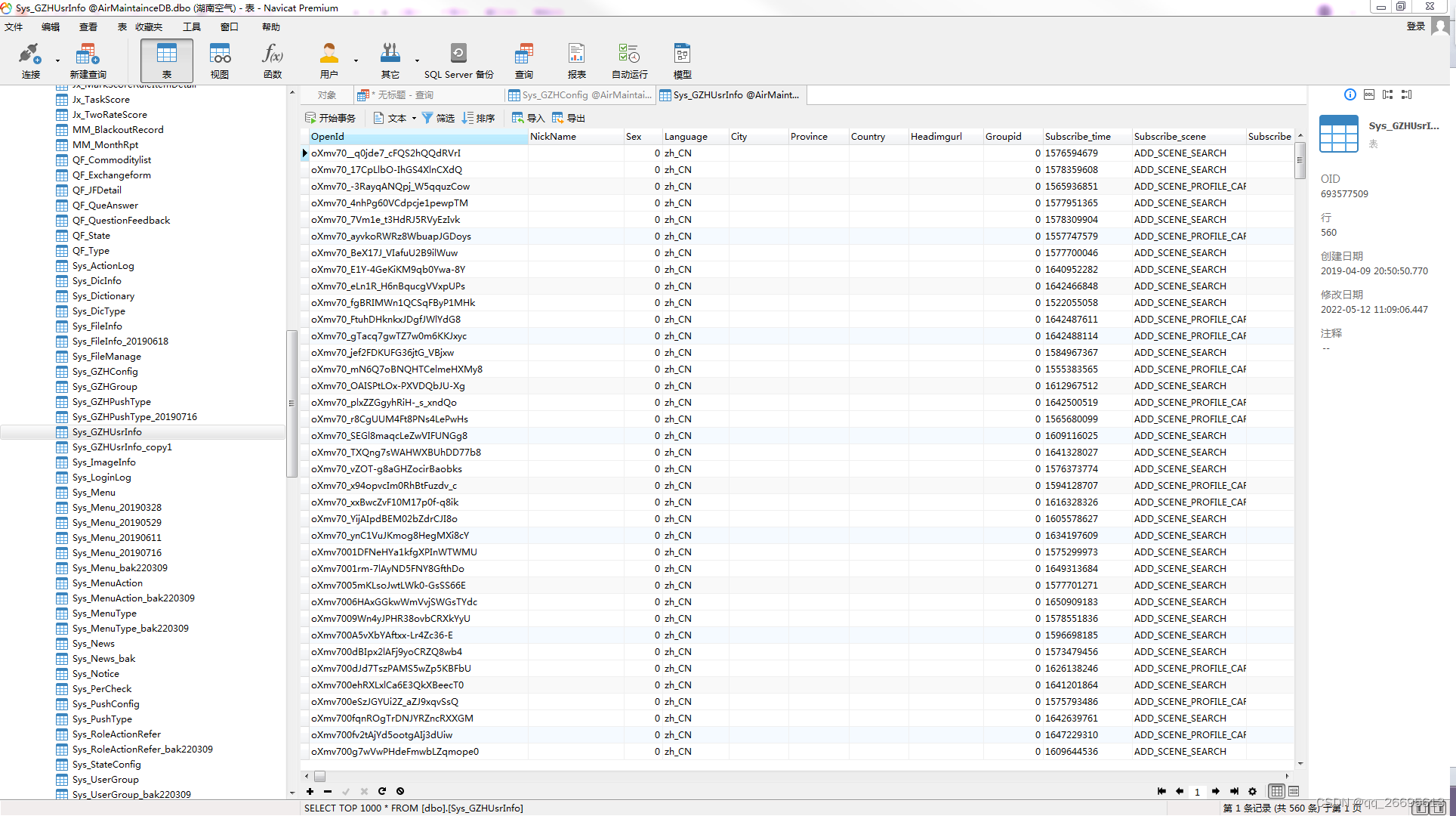Switch to form view toggle
The image size is (1456, 816).
(x=1294, y=791)
